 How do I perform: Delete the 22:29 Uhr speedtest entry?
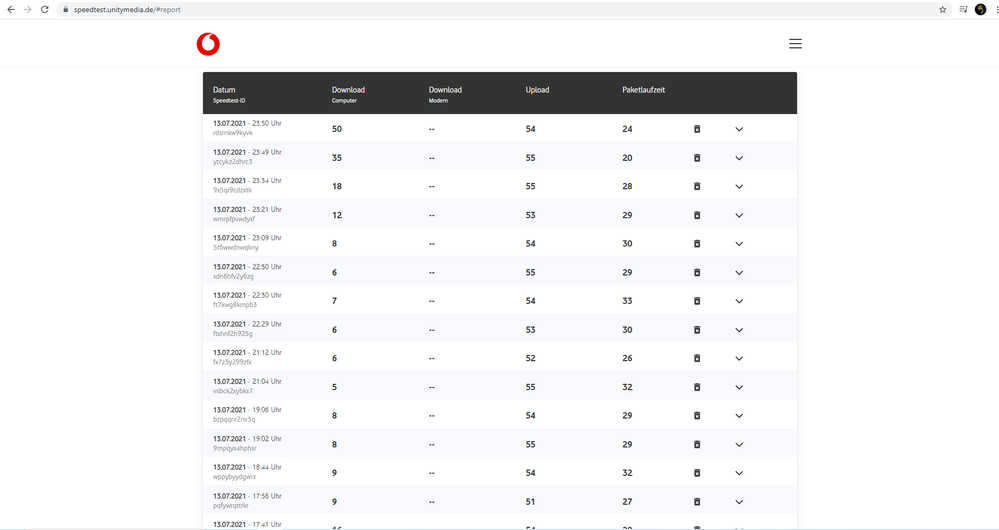click(x=697, y=330)
